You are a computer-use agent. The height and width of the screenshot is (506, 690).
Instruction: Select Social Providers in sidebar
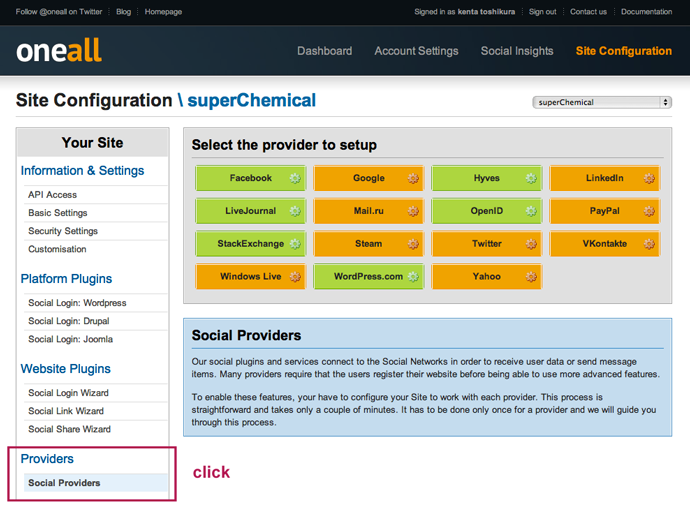coord(64,483)
